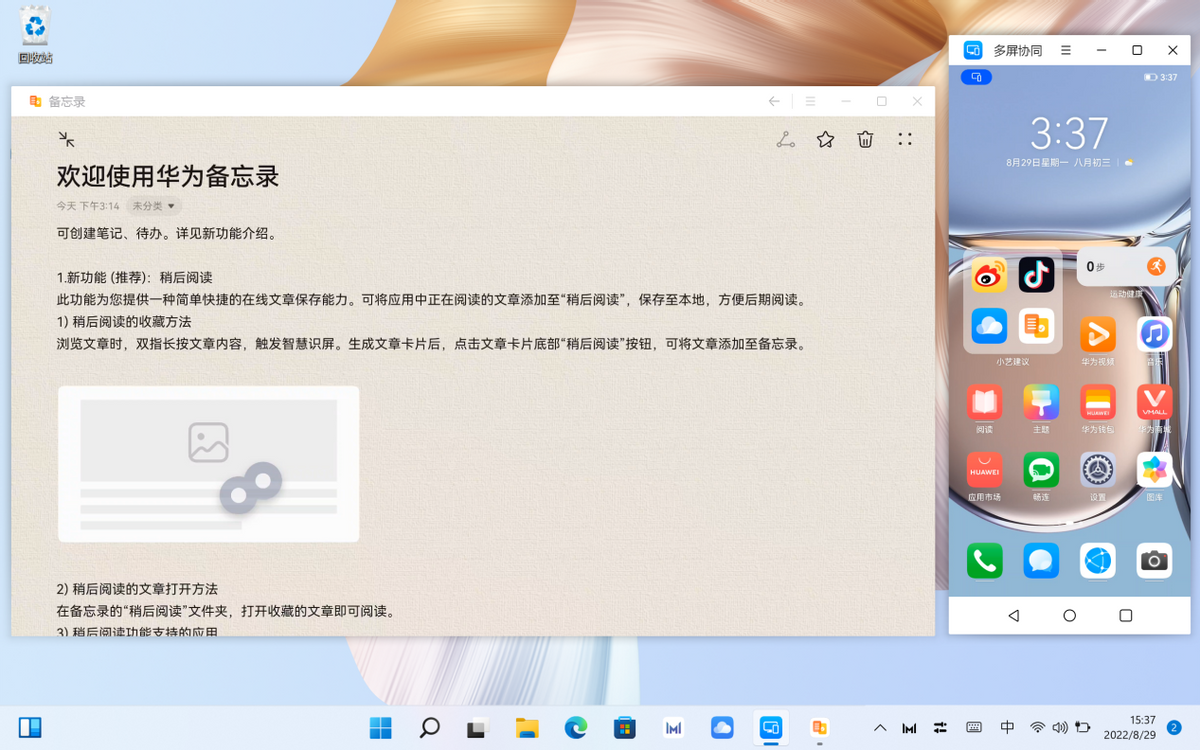Open Weibo app on the phone screen
The image size is (1200, 750).
point(989,274)
